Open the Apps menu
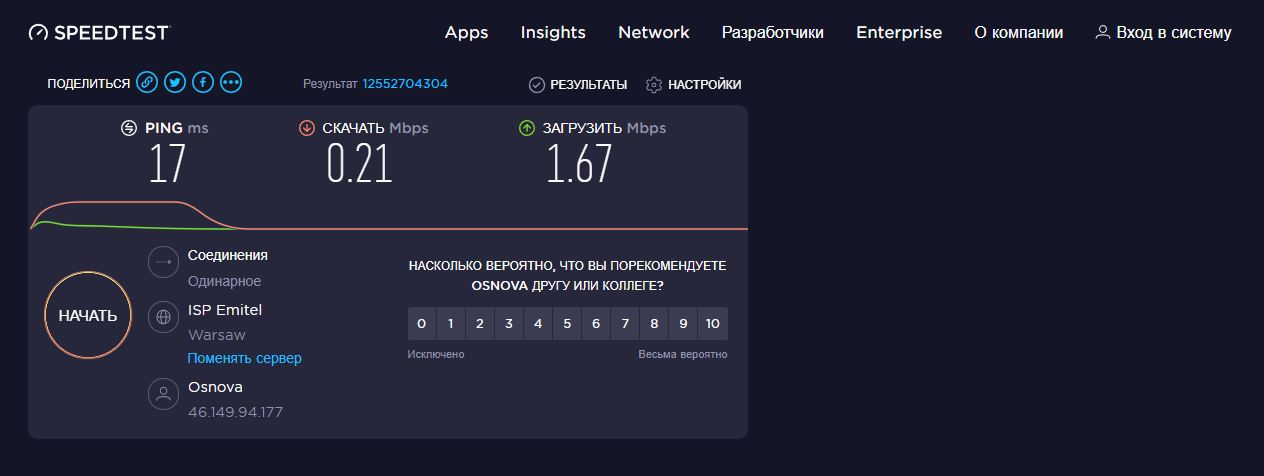 click(466, 33)
